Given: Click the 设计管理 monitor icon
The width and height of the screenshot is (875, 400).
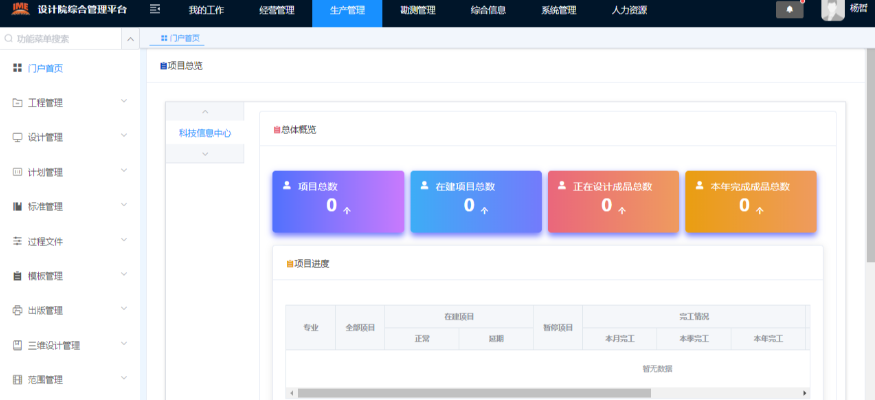Looking at the screenshot, I should [x=17, y=137].
